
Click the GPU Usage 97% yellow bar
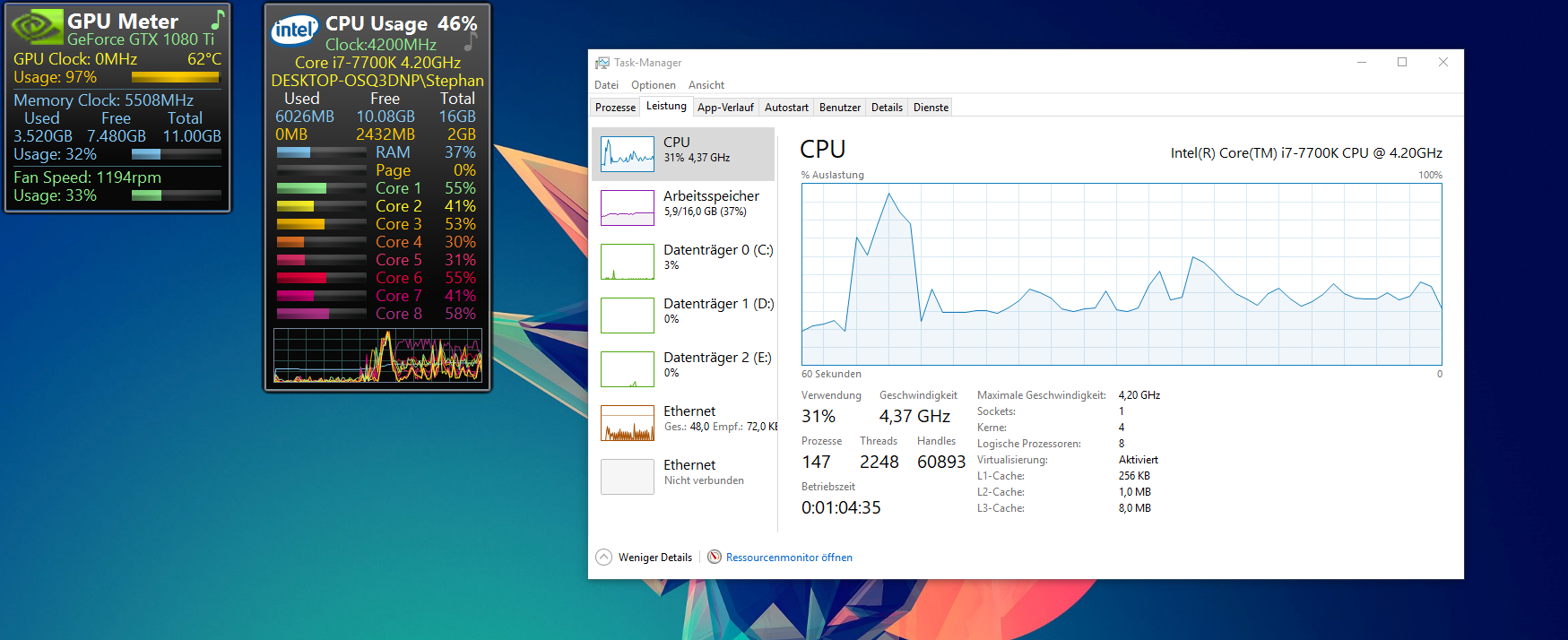[x=176, y=78]
